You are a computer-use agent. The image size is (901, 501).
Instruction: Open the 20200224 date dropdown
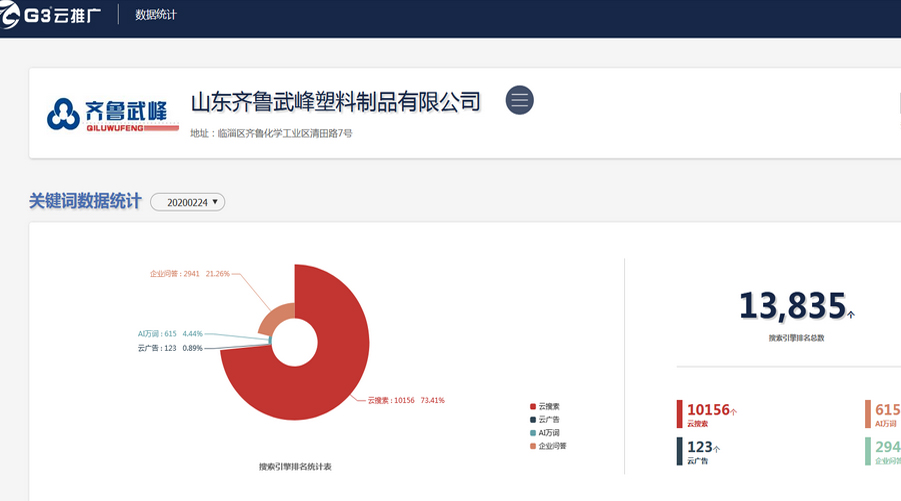coord(187,202)
